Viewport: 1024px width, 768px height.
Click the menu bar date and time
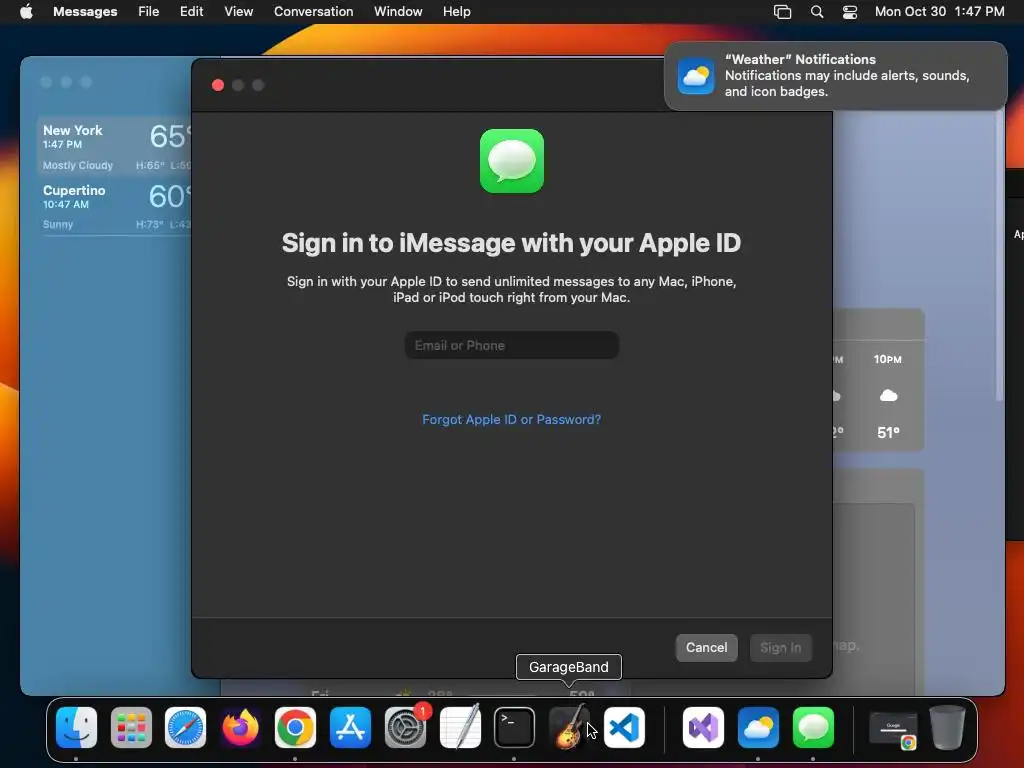click(x=939, y=12)
